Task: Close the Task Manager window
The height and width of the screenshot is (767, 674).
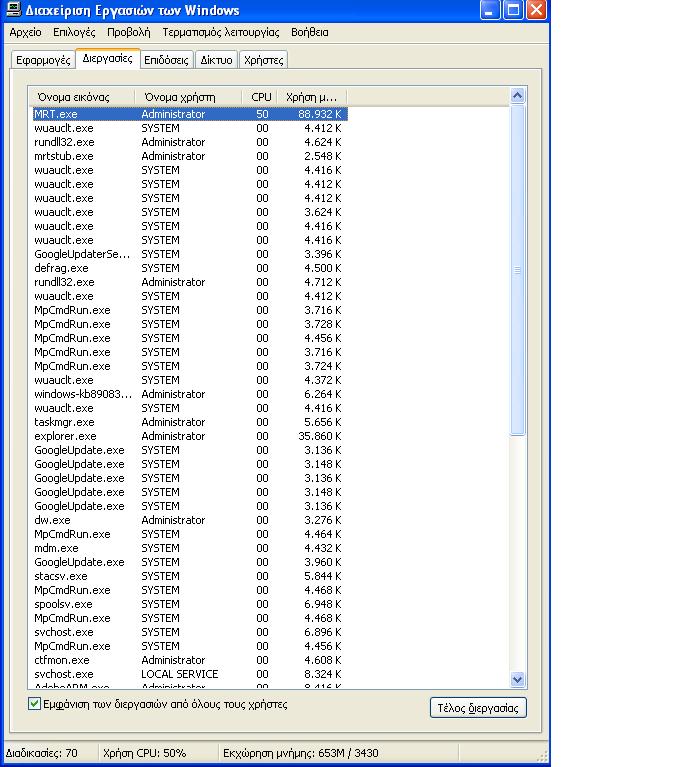Action: click(x=536, y=10)
